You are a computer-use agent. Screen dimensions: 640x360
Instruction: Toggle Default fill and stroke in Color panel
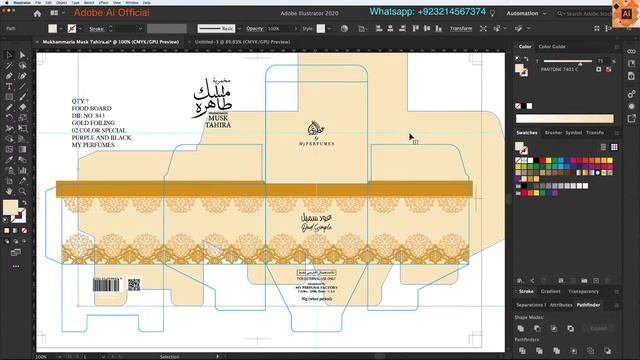click(x=518, y=59)
